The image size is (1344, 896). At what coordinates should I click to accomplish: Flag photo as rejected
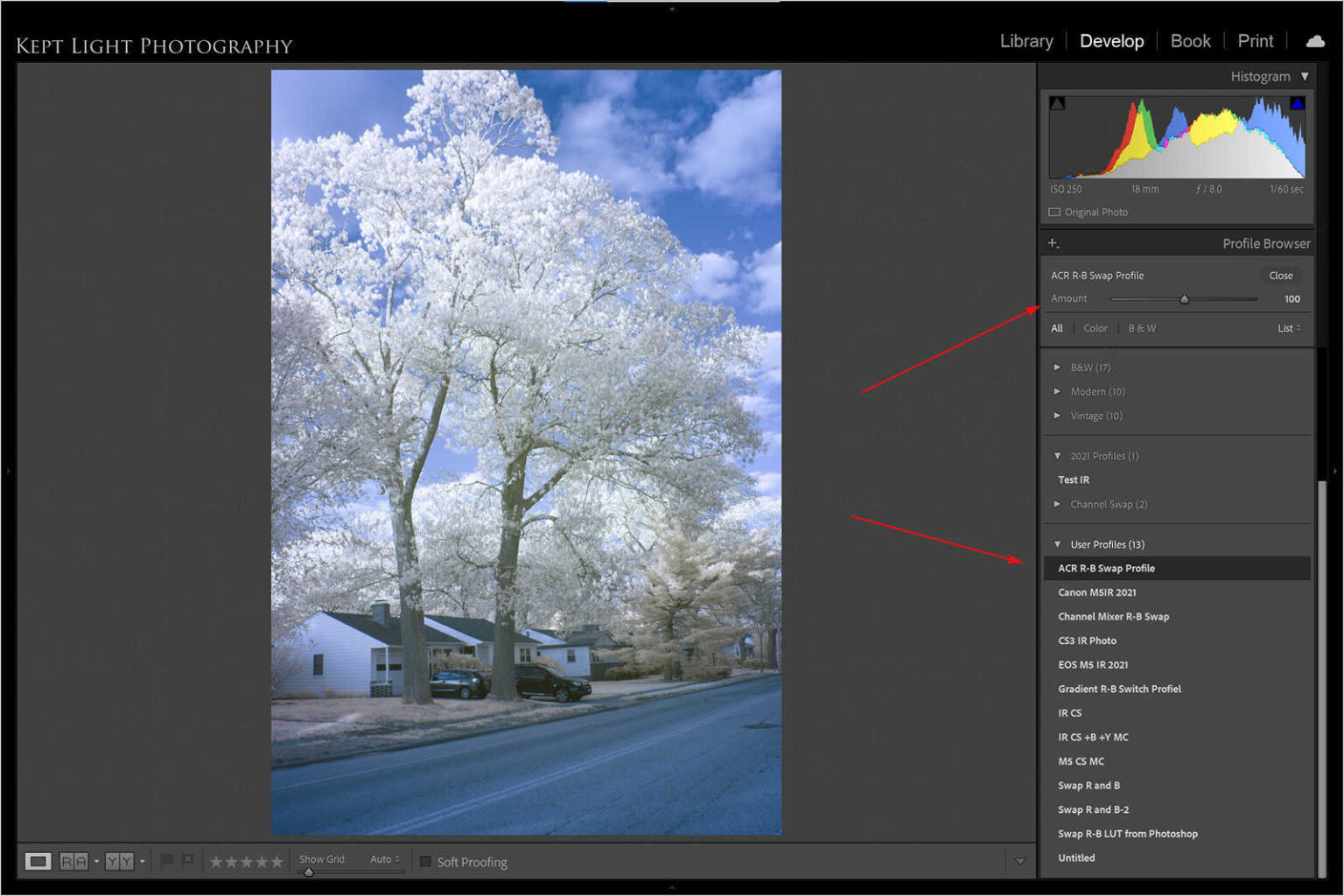click(187, 861)
